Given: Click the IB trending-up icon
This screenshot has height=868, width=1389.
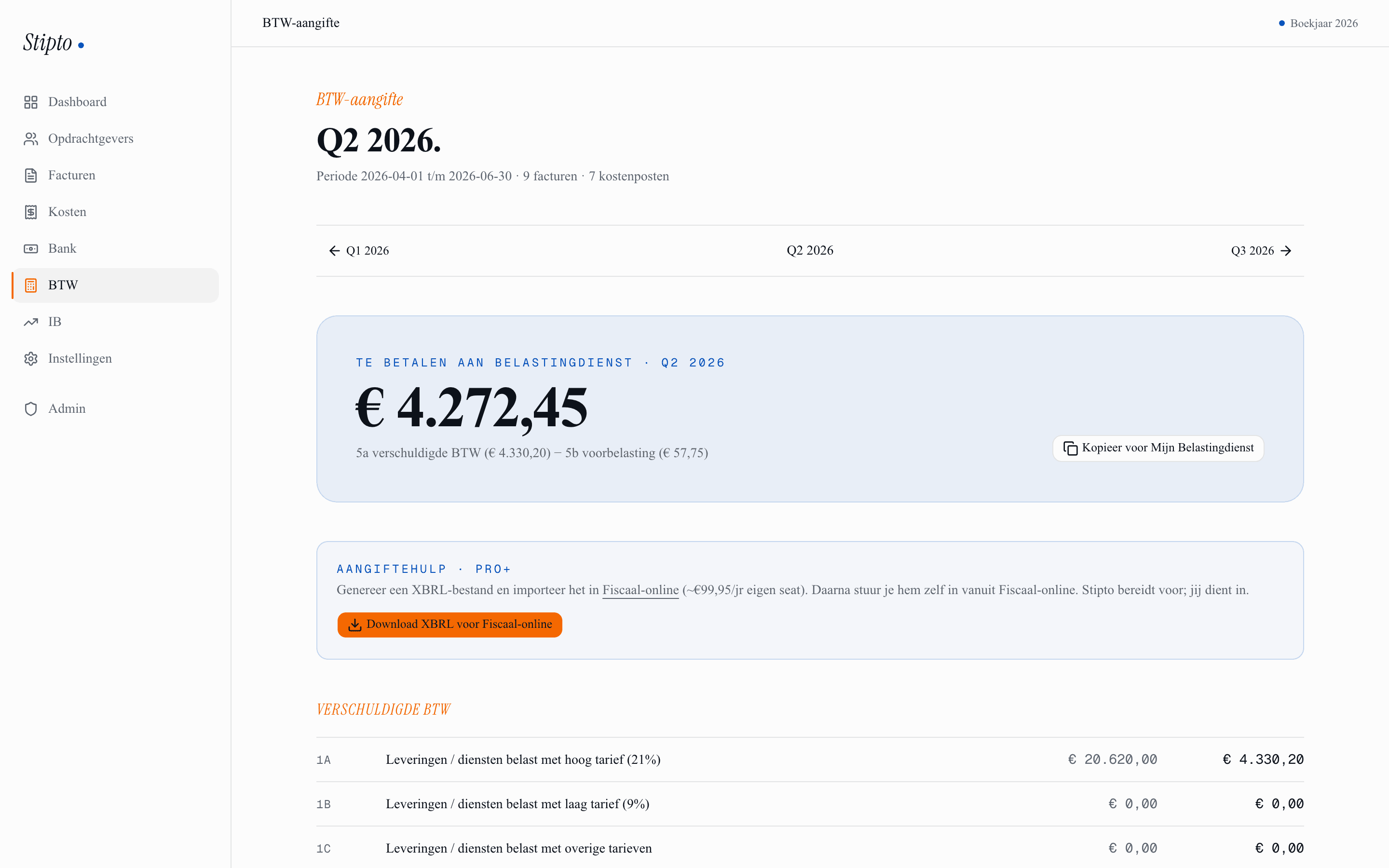Looking at the screenshot, I should [x=31, y=322].
